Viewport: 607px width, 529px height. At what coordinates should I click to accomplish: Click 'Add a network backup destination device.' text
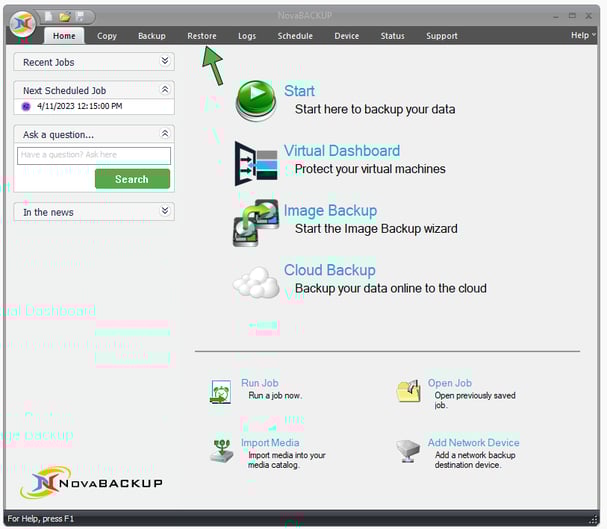coord(475,460)
